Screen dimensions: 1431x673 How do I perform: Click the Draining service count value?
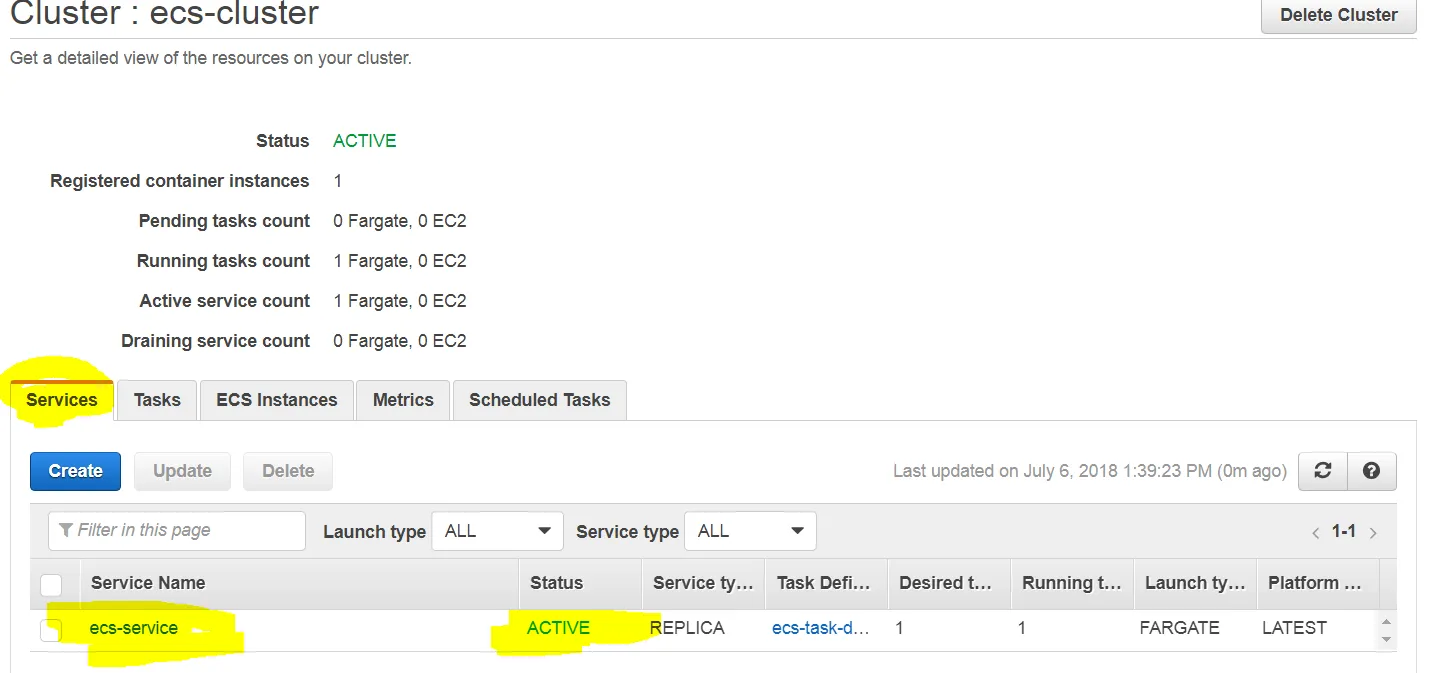tap(400, 341)
